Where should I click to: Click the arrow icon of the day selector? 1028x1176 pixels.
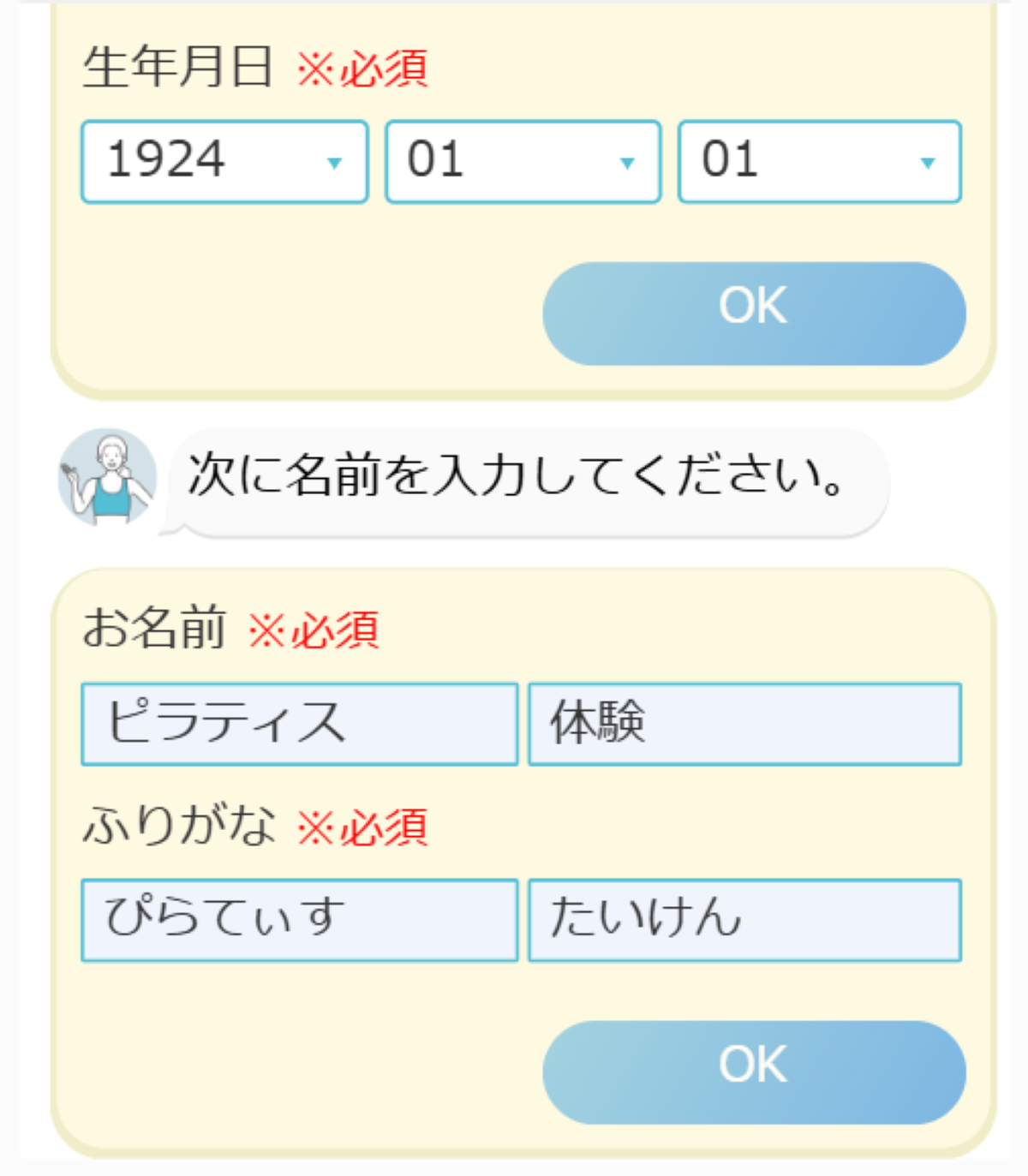coord(927,163)
